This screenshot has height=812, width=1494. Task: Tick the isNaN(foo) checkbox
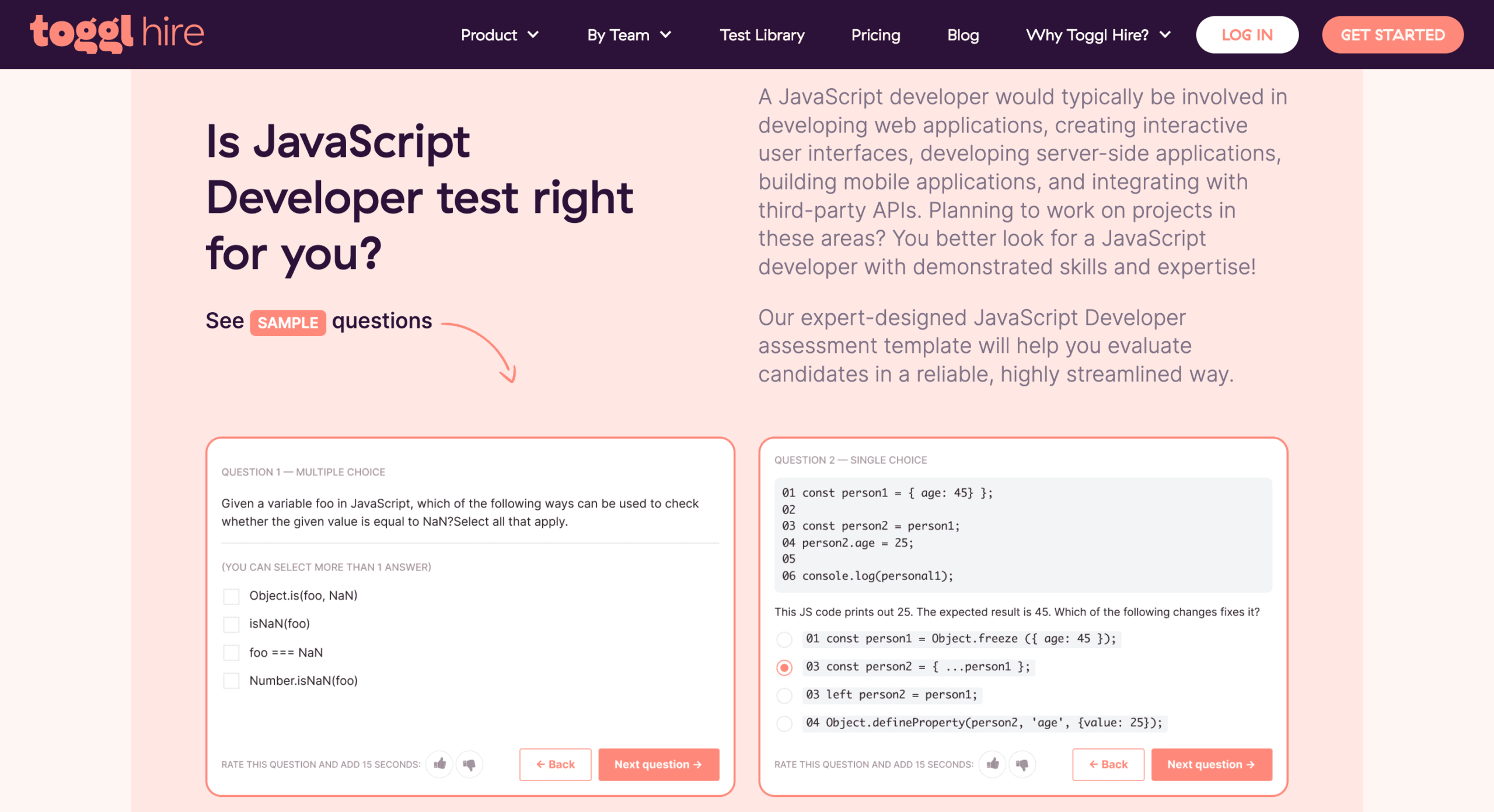click(231, 624)
